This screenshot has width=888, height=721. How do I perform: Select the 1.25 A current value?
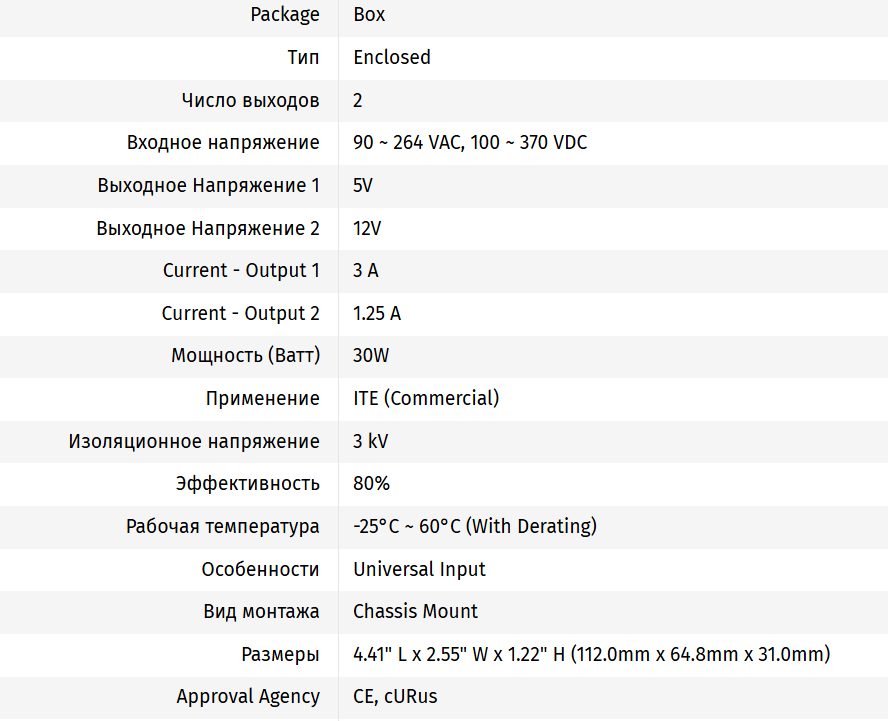[377, 314]
